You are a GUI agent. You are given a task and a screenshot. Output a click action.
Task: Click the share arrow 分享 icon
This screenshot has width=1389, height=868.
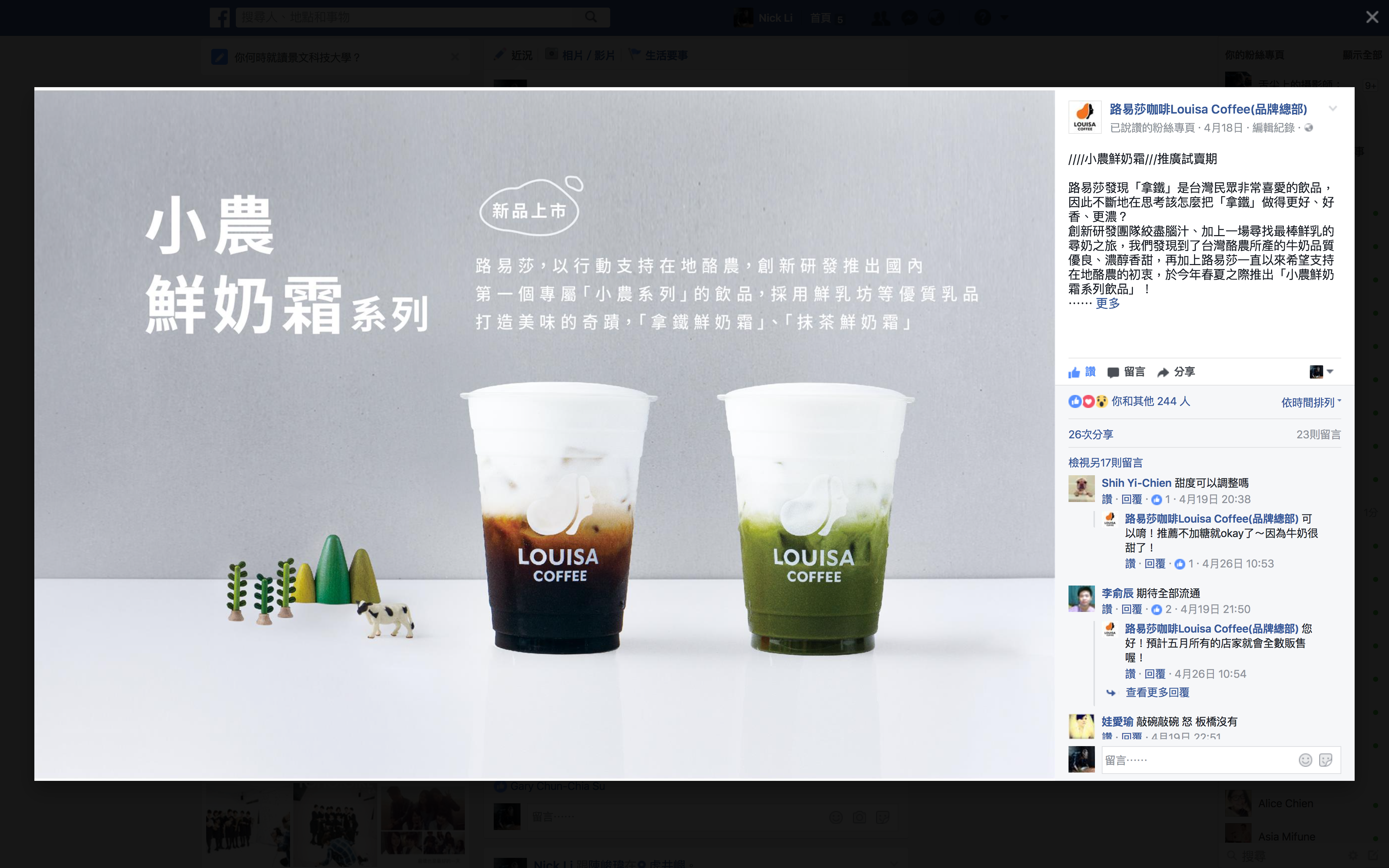point(1163,373)
